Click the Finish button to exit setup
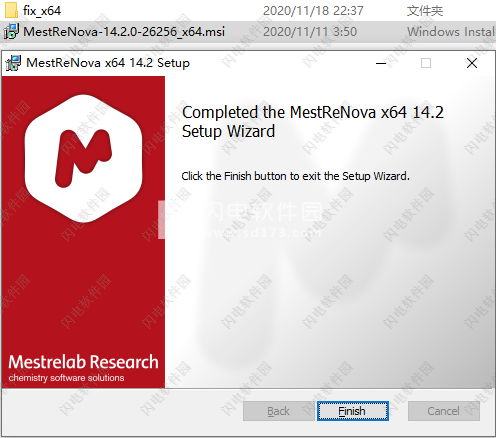 (353, 411)
